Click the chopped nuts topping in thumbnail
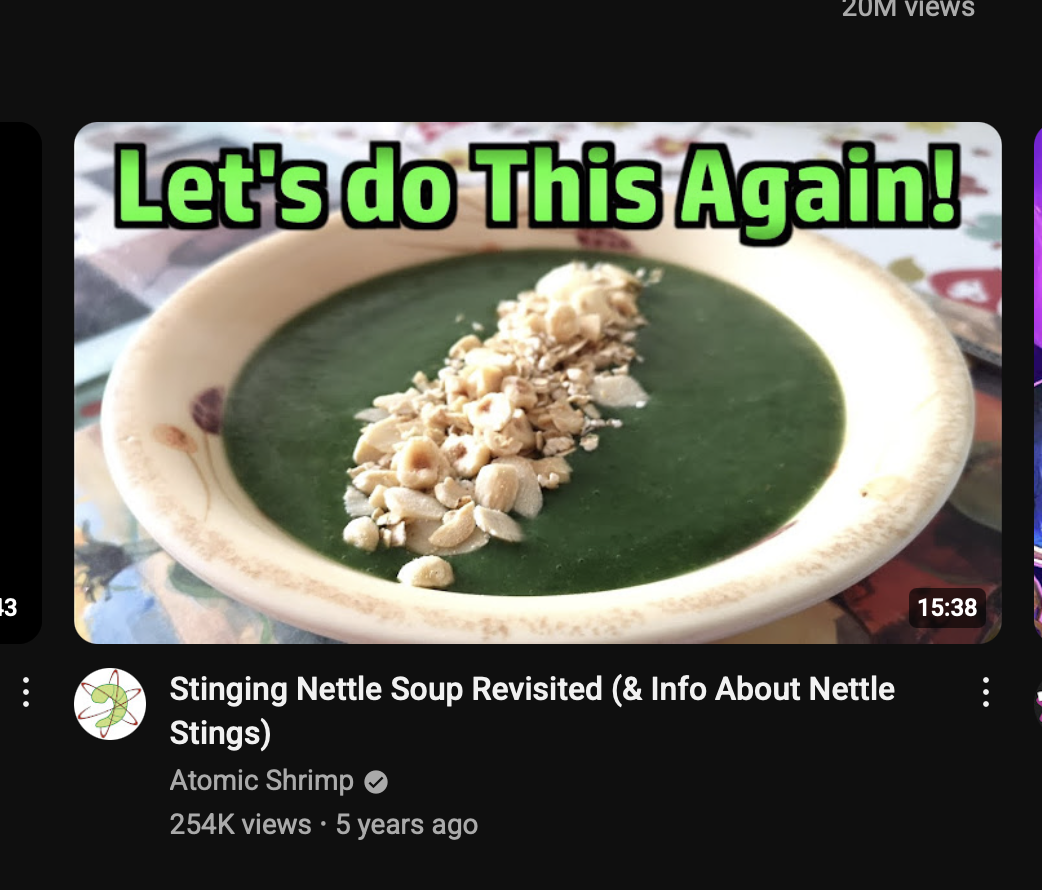 (x=495, y=419)
